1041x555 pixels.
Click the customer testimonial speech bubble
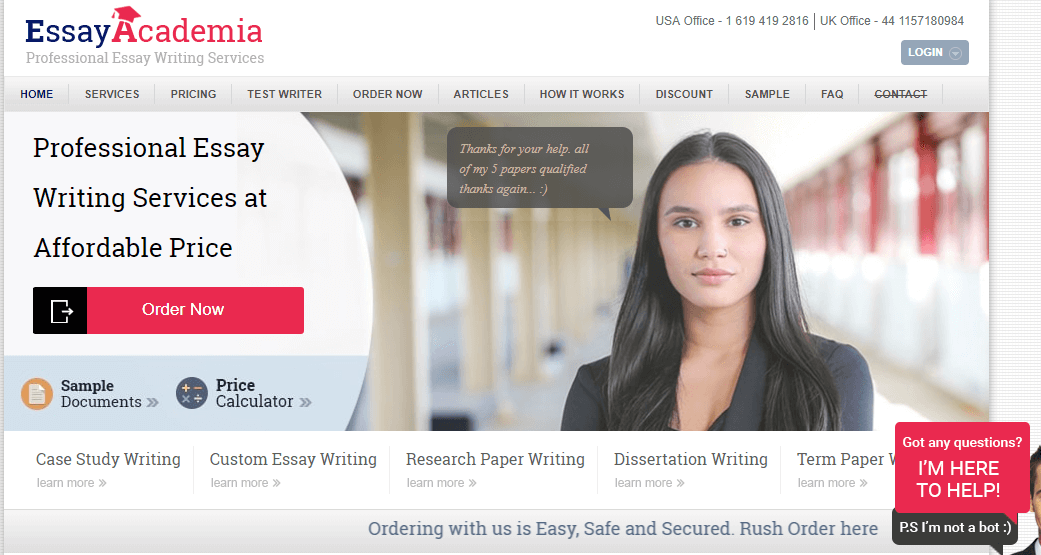(x=540, y=169)
